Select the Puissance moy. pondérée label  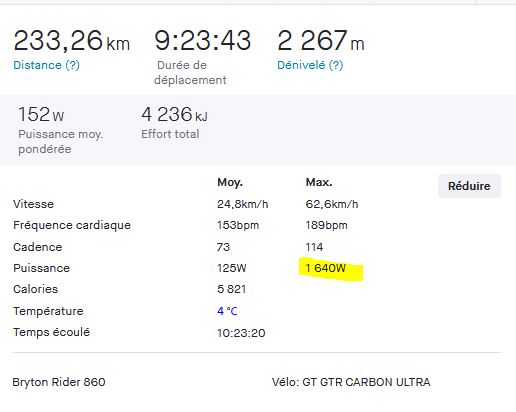pos(61,141)
